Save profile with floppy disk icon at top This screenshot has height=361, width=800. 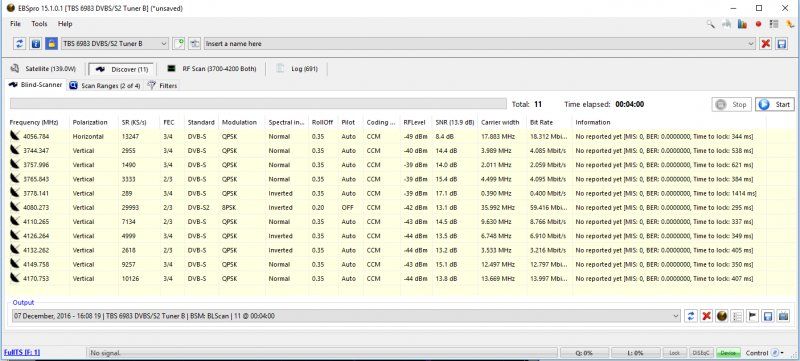(781, 44)
